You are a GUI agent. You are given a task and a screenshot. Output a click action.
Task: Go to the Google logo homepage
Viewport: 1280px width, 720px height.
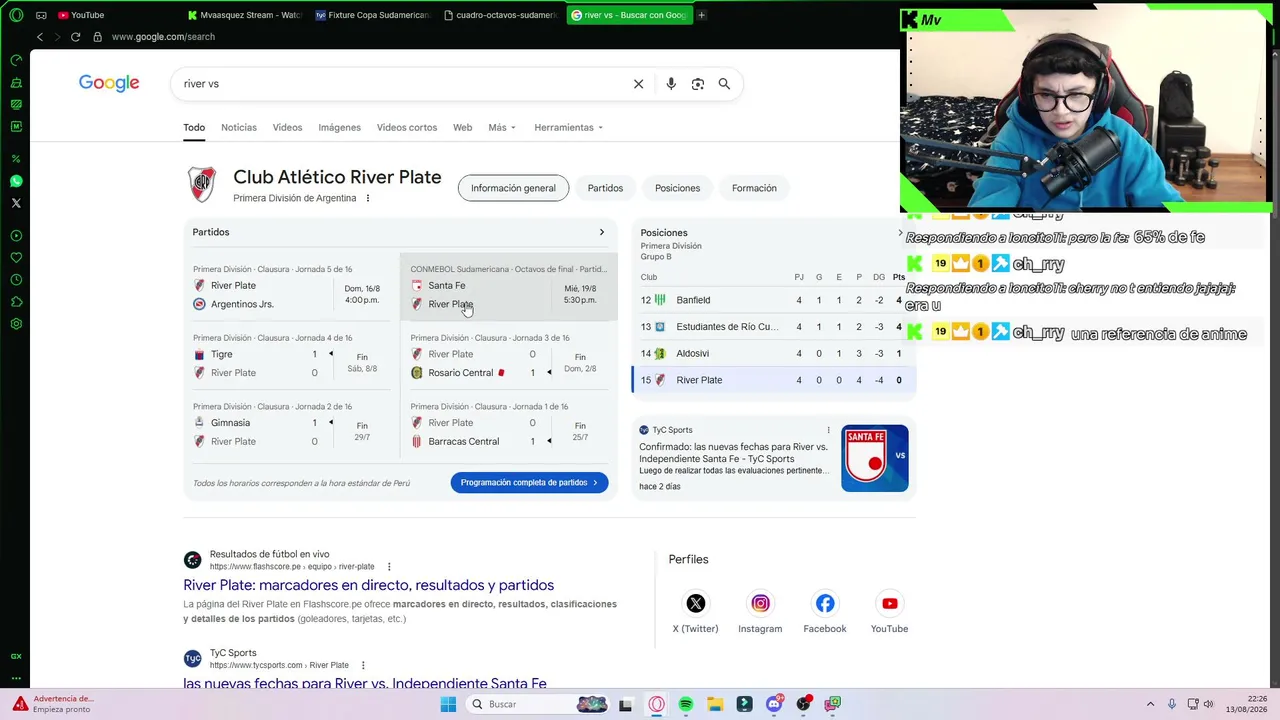click(x=109, y=83)
